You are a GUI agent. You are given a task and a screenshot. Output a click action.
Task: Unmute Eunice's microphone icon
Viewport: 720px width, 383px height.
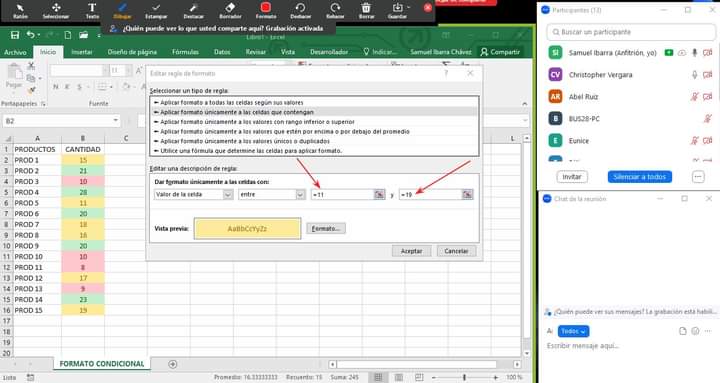click(x=694, y=141)
